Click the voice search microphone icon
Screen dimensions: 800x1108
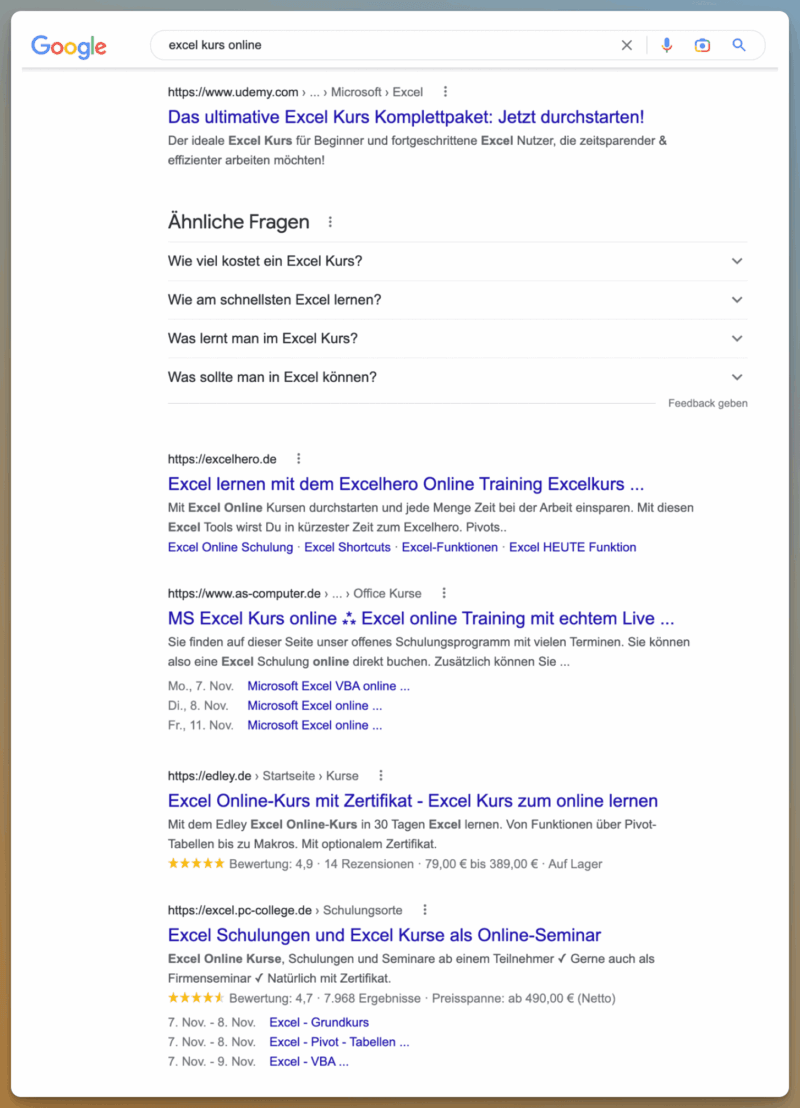(667, 45)
